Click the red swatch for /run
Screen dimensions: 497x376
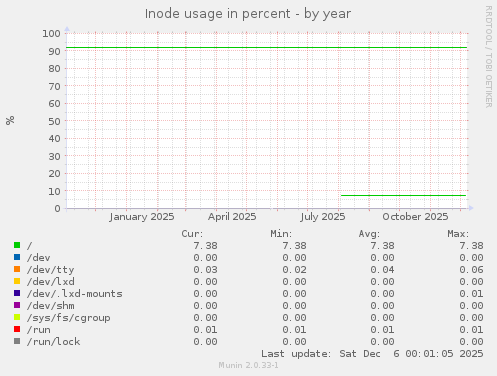17,329
